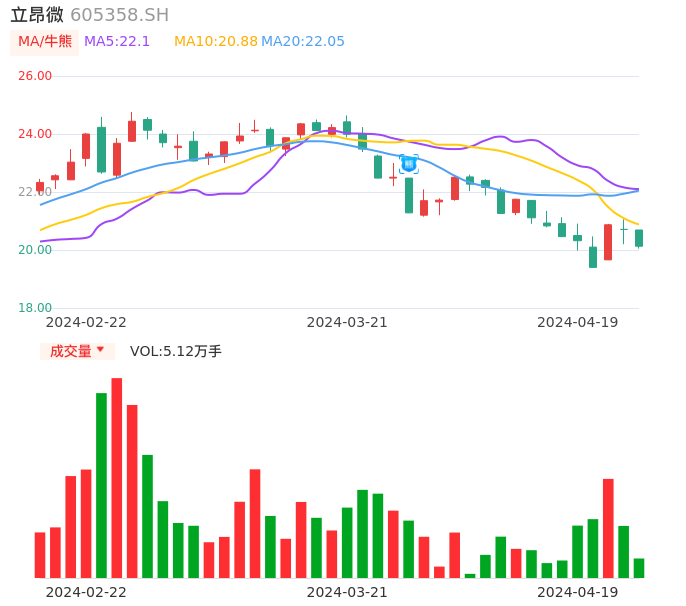Select the tallest red volume bar
The height and width of the screenshot is (606, 686).
117,477
